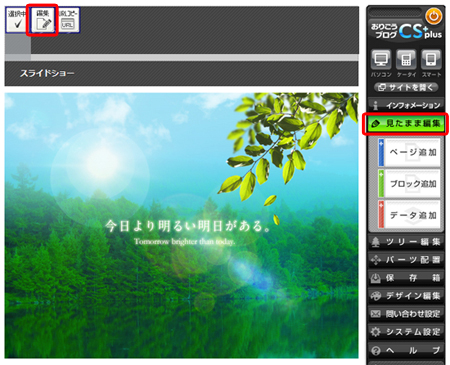
Task: Open the デザイン編集 palette menu item
Action: (x=406, y=296)
